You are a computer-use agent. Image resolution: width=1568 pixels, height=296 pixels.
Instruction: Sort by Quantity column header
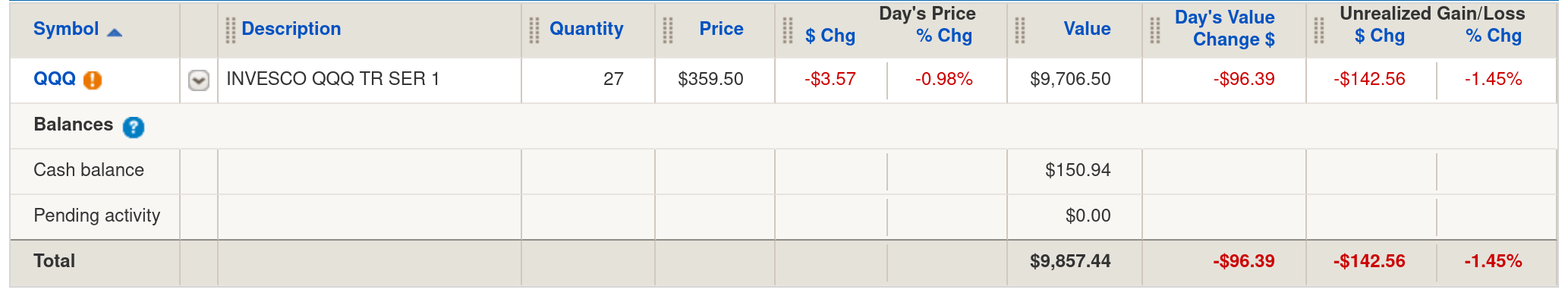pos(587,29)
